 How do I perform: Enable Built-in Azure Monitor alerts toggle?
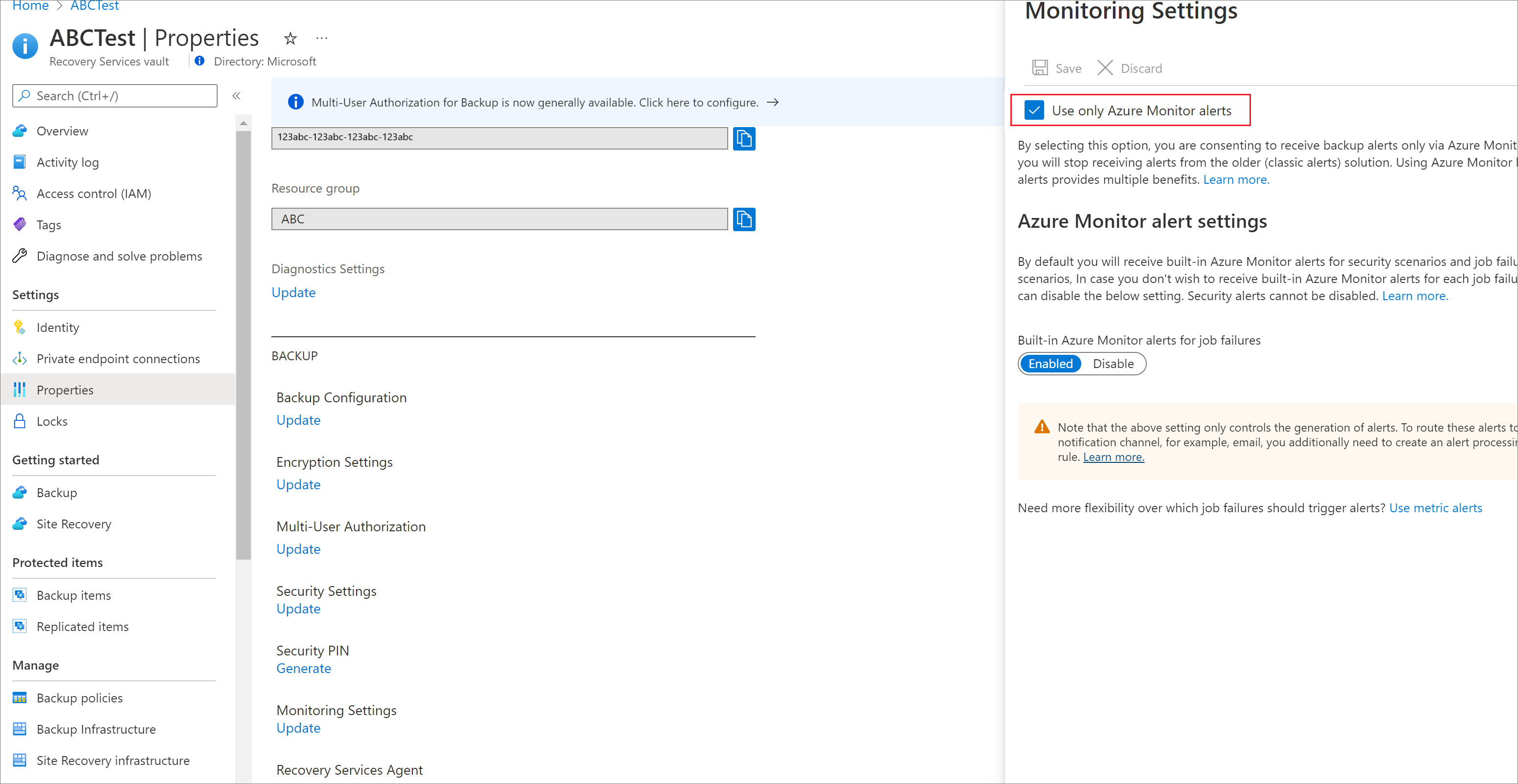pyautogui.click(x=1050, y=363)
